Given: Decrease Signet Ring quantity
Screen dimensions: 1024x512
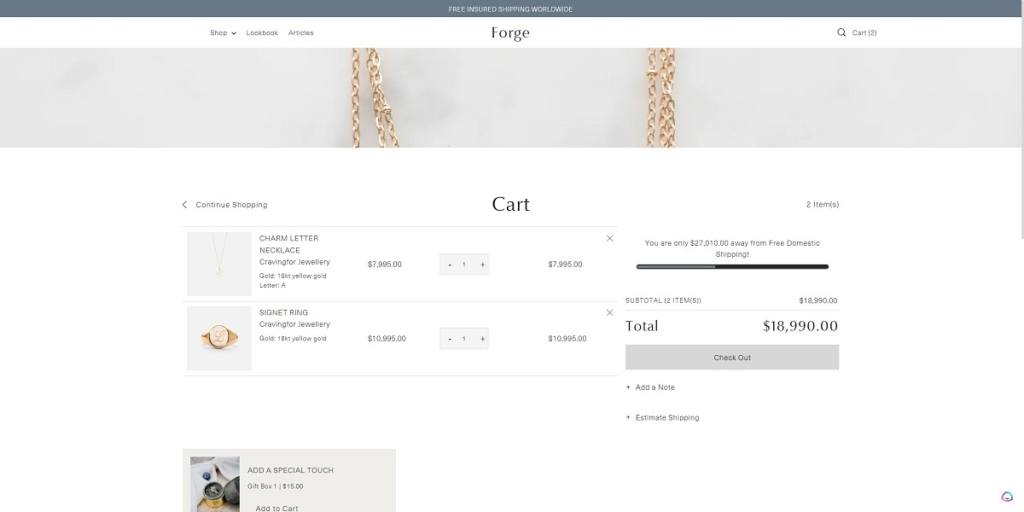Looking at the screenshot, I should [x=450, y=339].
